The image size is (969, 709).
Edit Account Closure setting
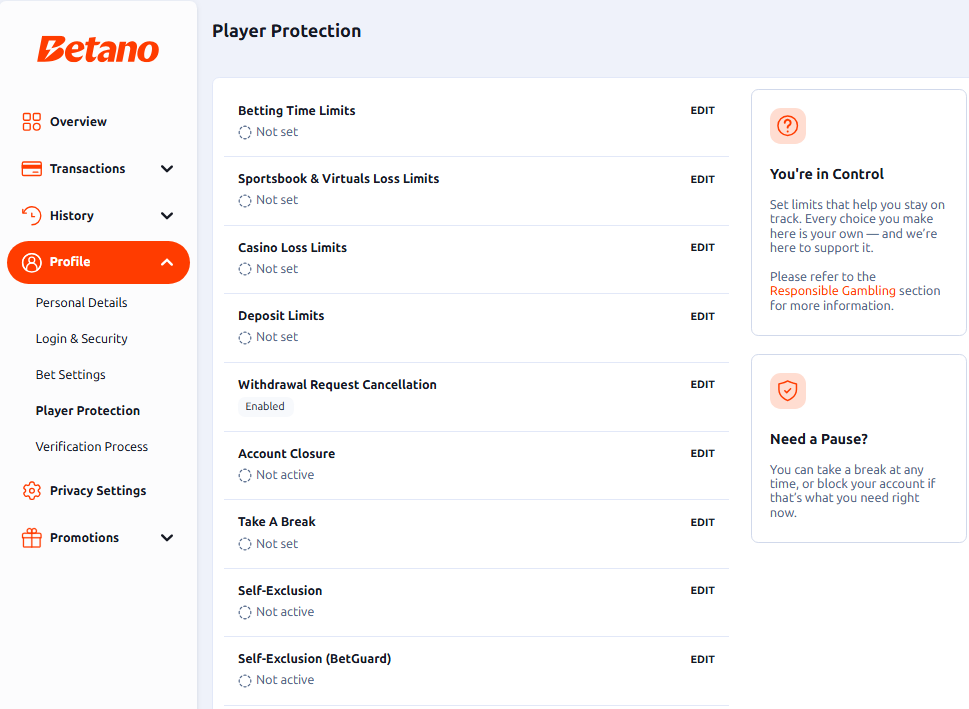coord(703,454)
